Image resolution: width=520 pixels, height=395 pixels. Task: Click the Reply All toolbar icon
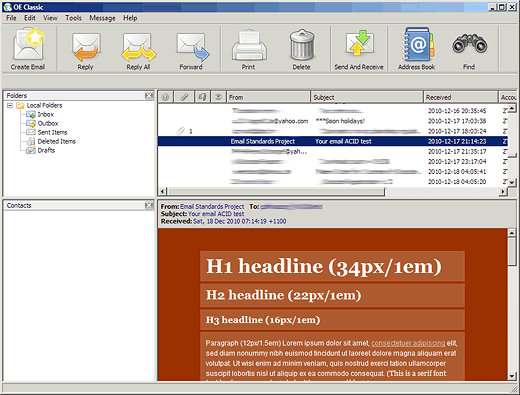point(138,51)
